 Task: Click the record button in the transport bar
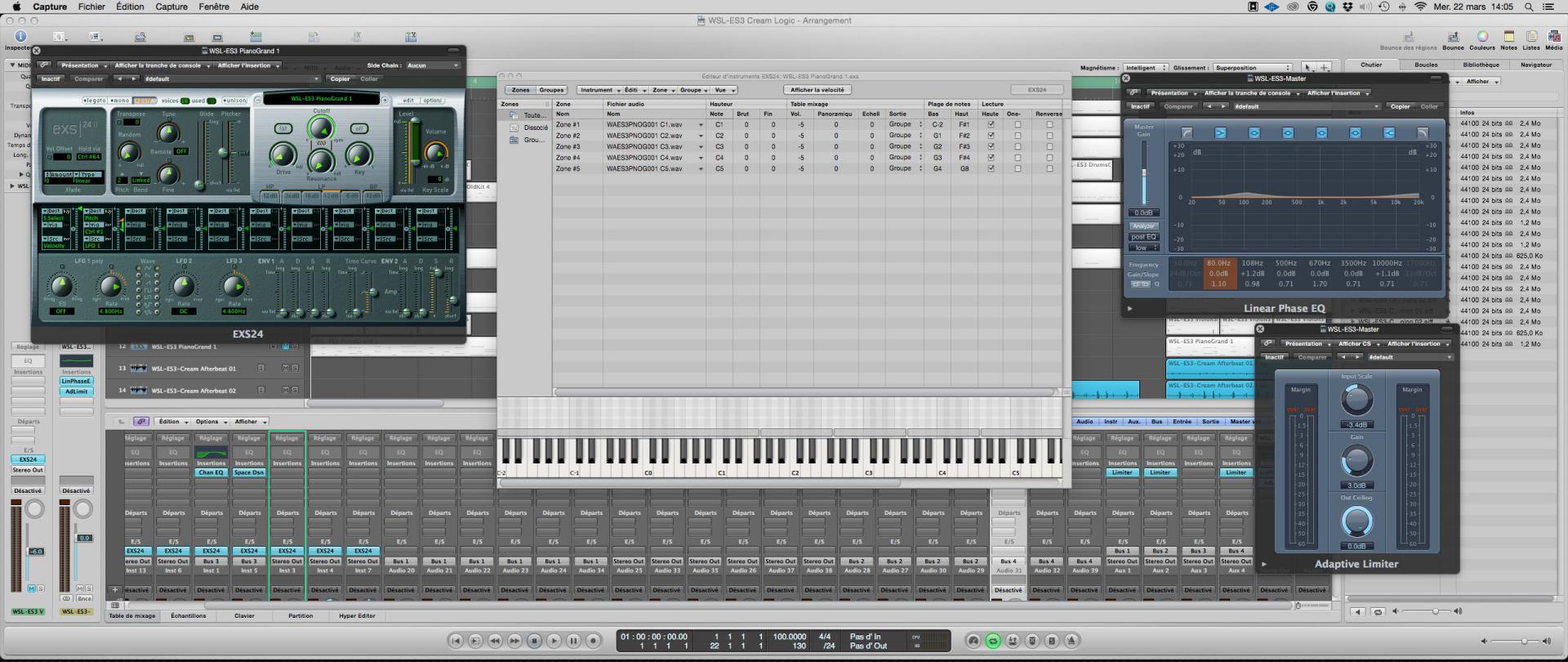(x=594, y=642)
